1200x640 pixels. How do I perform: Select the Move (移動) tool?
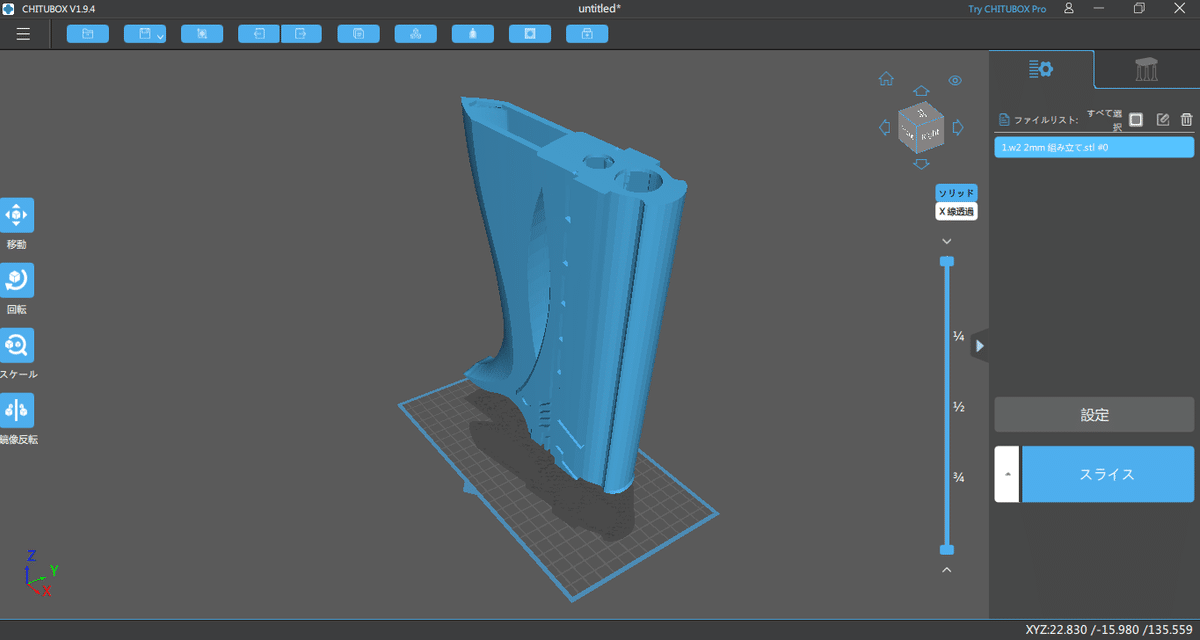coord(17,215)
